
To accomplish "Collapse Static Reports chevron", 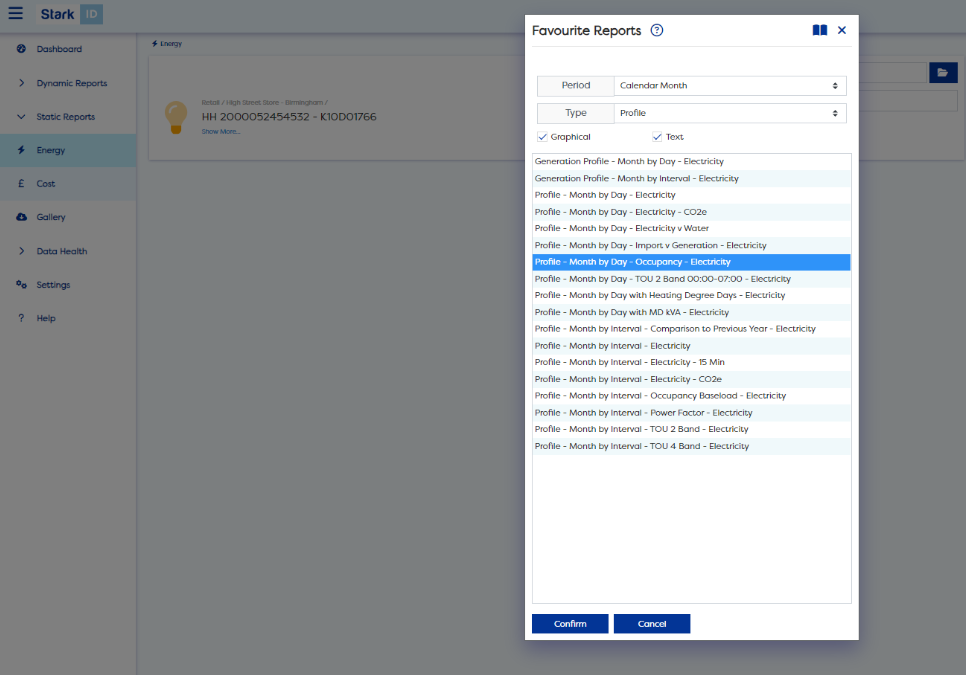I will point(22,116).
